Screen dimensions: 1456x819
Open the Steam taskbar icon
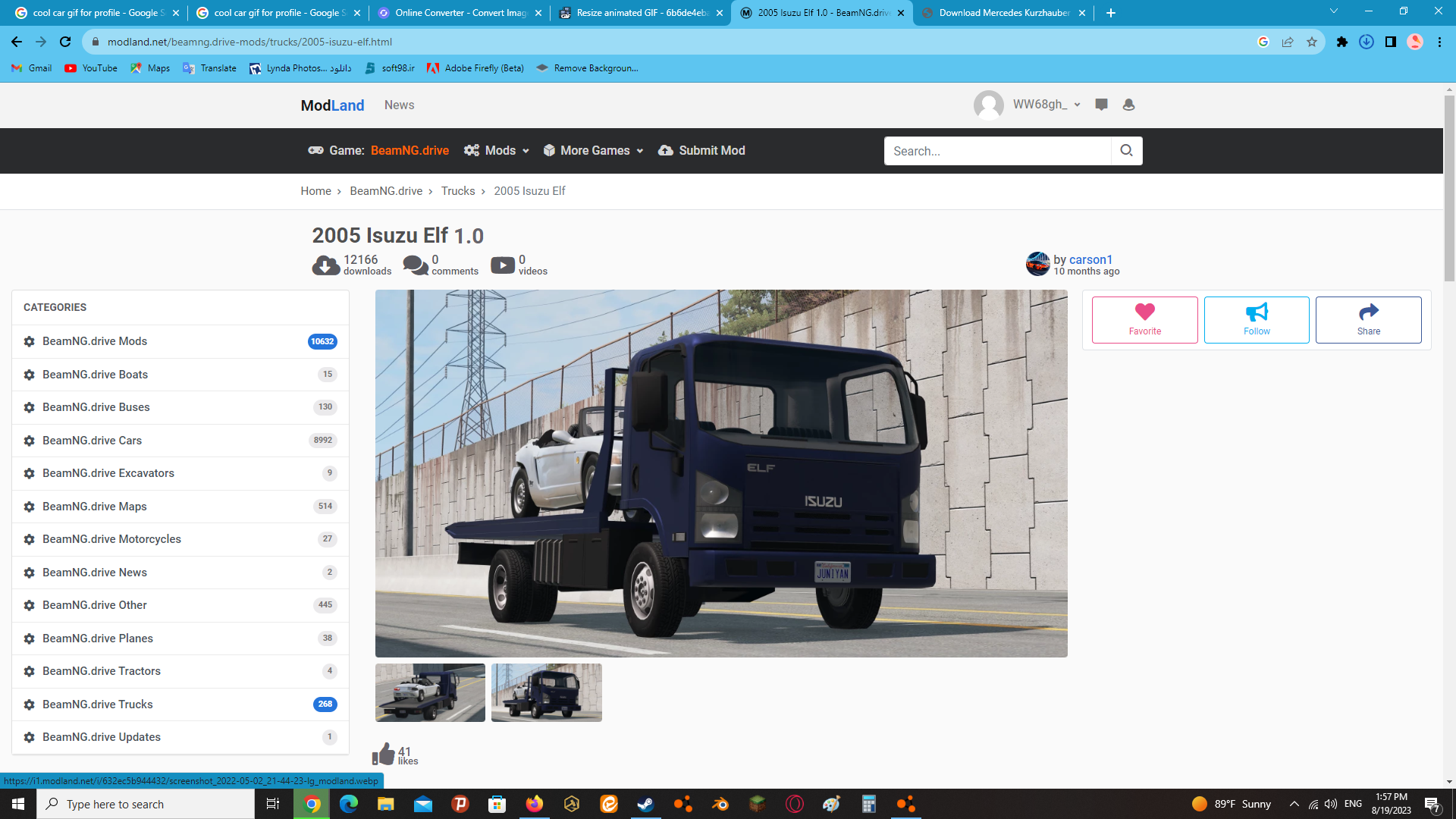(x=646, y=804)
